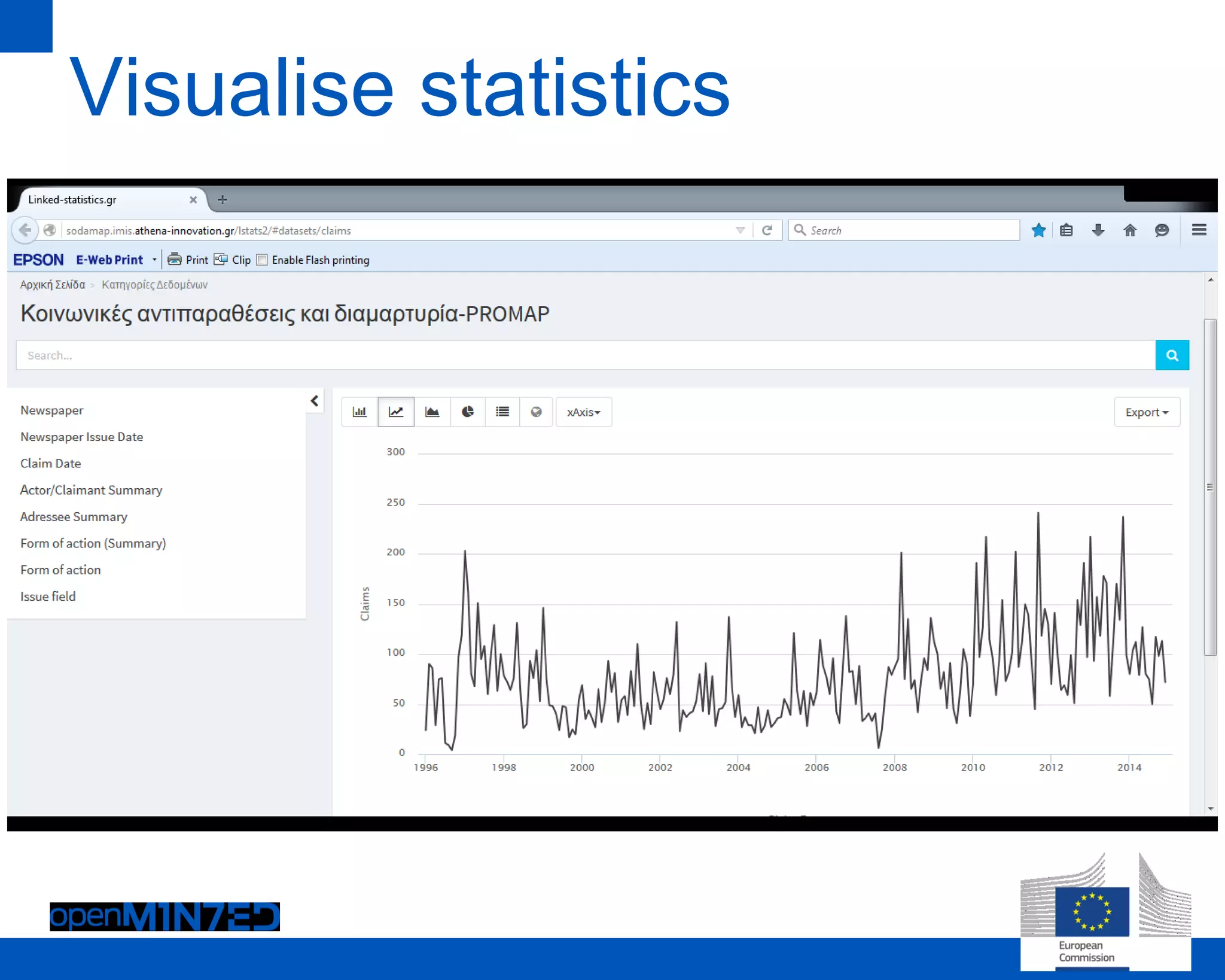Click the EPSON Print button

[188, 260]
